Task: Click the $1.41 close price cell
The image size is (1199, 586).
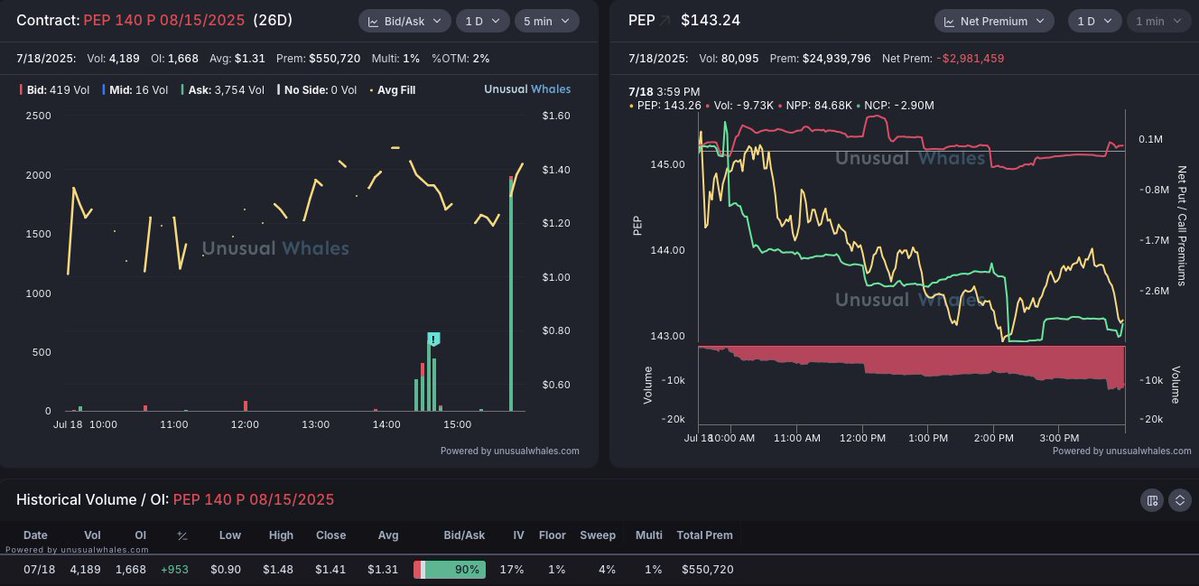Action: click(331, 570)
